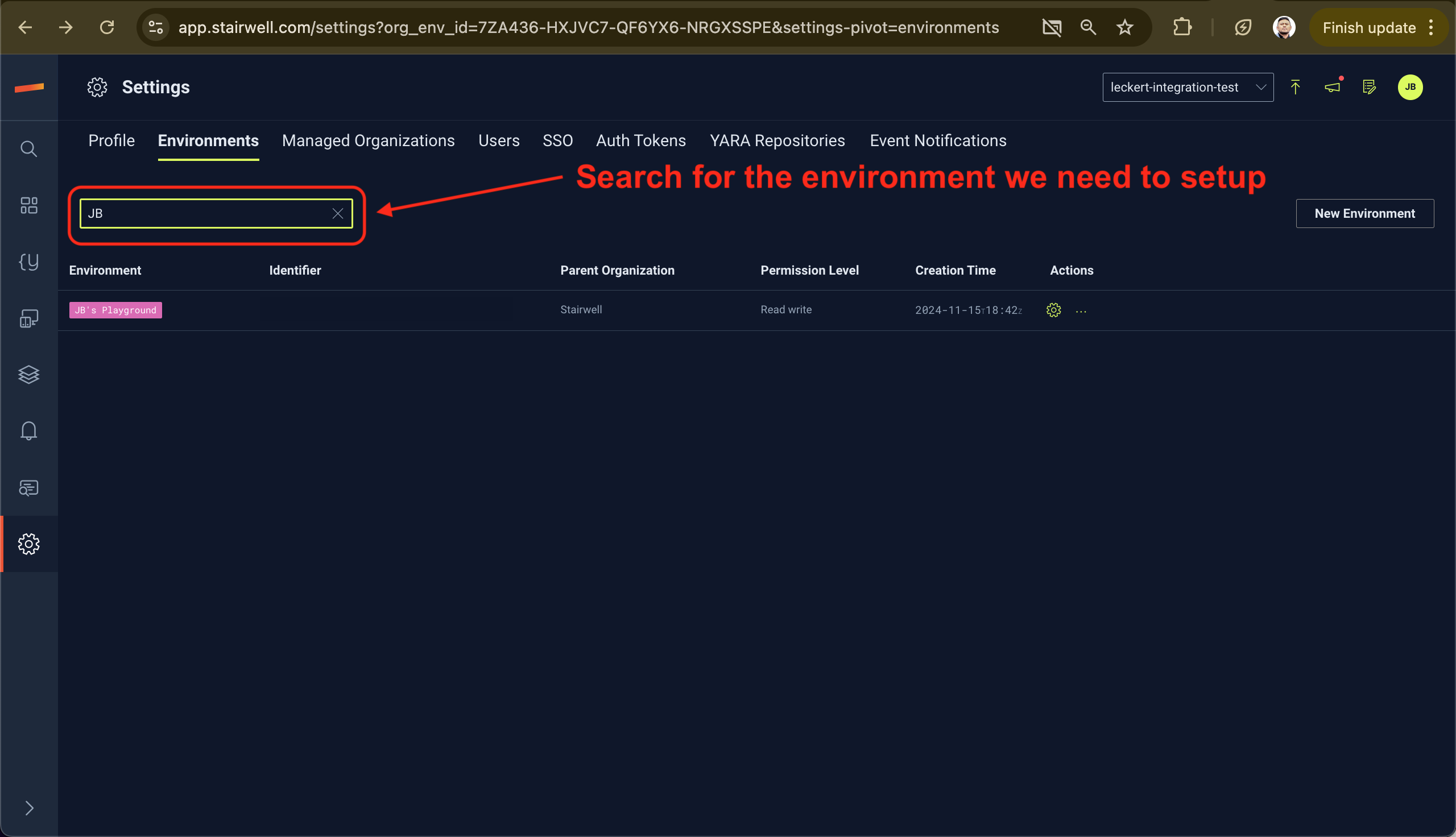Click the Creation Time column header
This screenshot has width=1456, height=837.
[955, 270]
